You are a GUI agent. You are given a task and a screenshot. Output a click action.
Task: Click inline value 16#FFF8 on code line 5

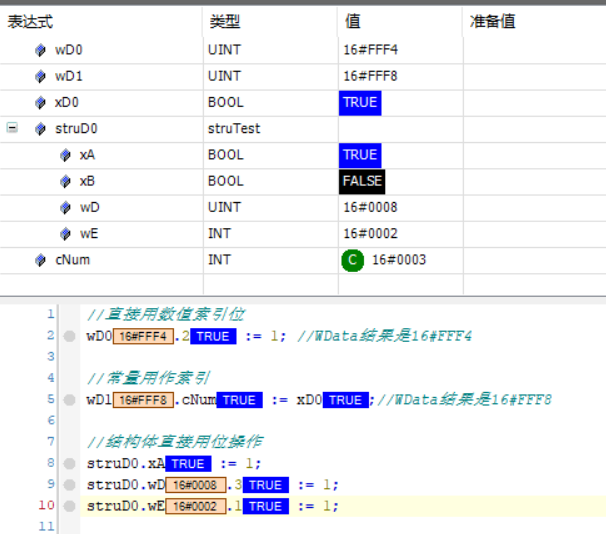[143, 400]
